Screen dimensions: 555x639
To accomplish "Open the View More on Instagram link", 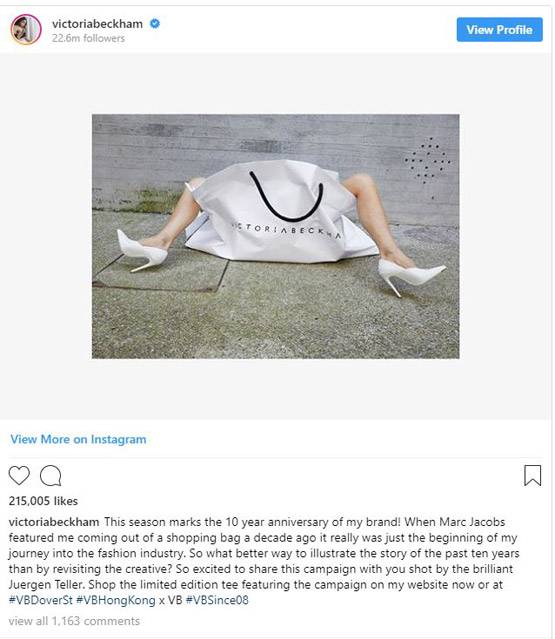I will click(78, 439).
